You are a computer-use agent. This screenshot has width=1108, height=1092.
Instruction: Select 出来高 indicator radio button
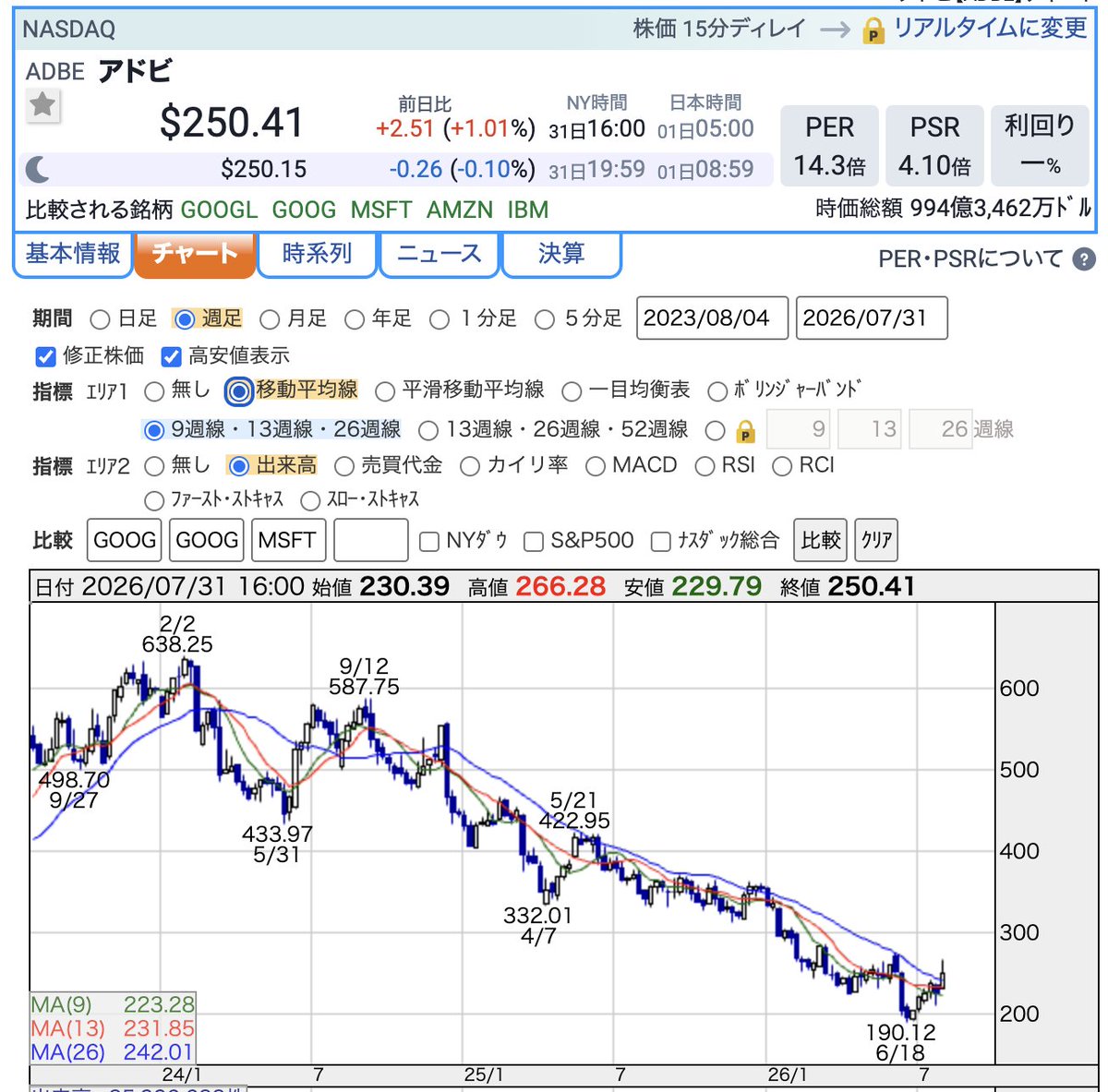[x=238, y=466]
